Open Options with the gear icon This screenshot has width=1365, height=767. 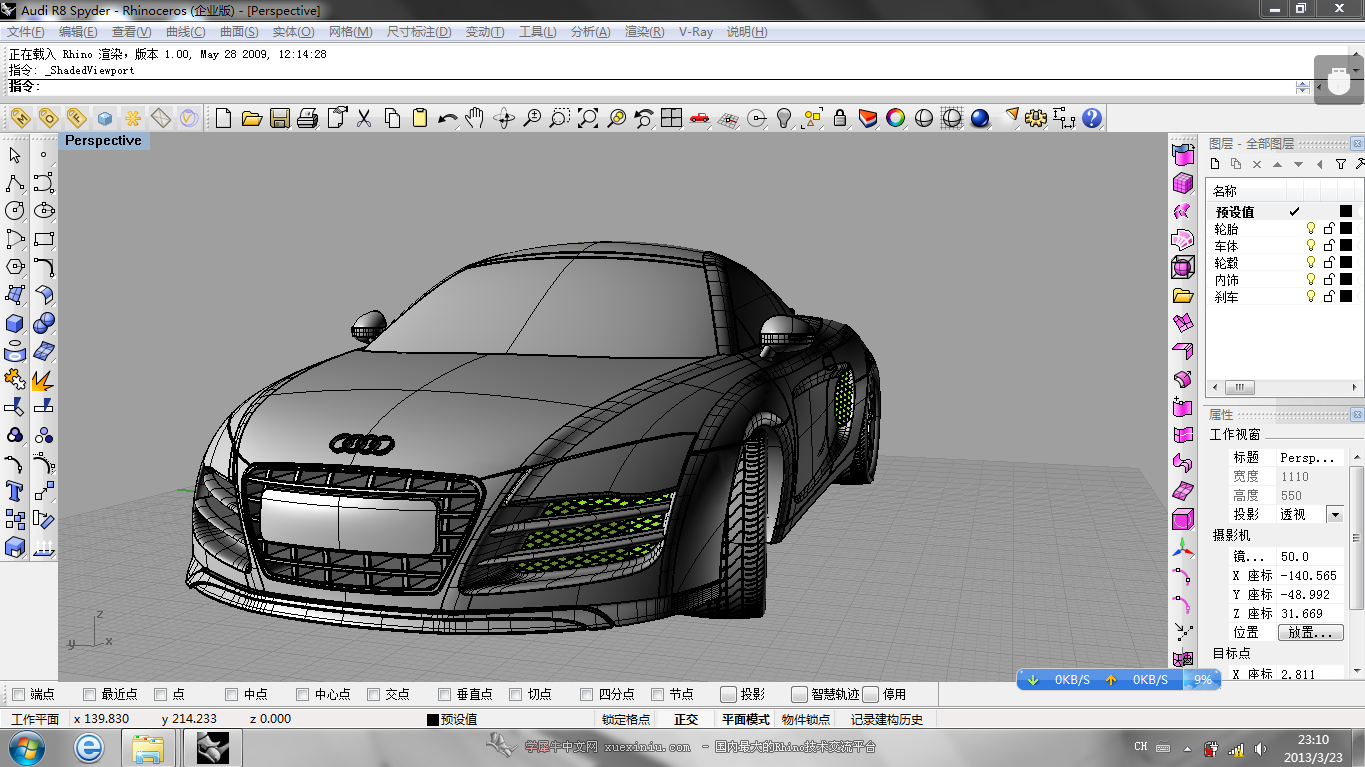click(x=1036, y=118)
